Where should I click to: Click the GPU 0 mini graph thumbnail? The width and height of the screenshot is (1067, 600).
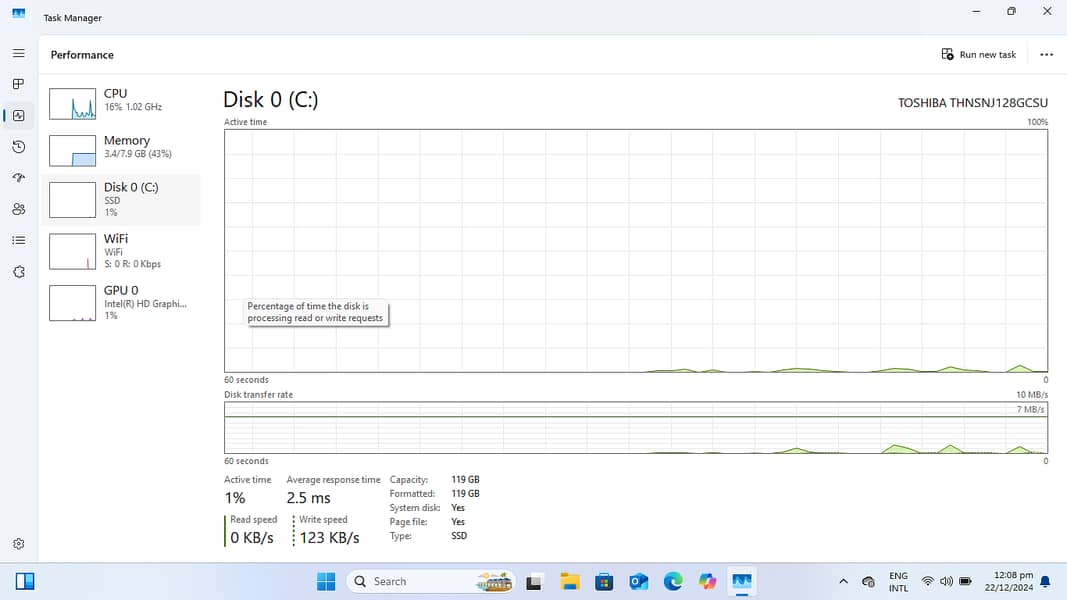pos(72,303)
